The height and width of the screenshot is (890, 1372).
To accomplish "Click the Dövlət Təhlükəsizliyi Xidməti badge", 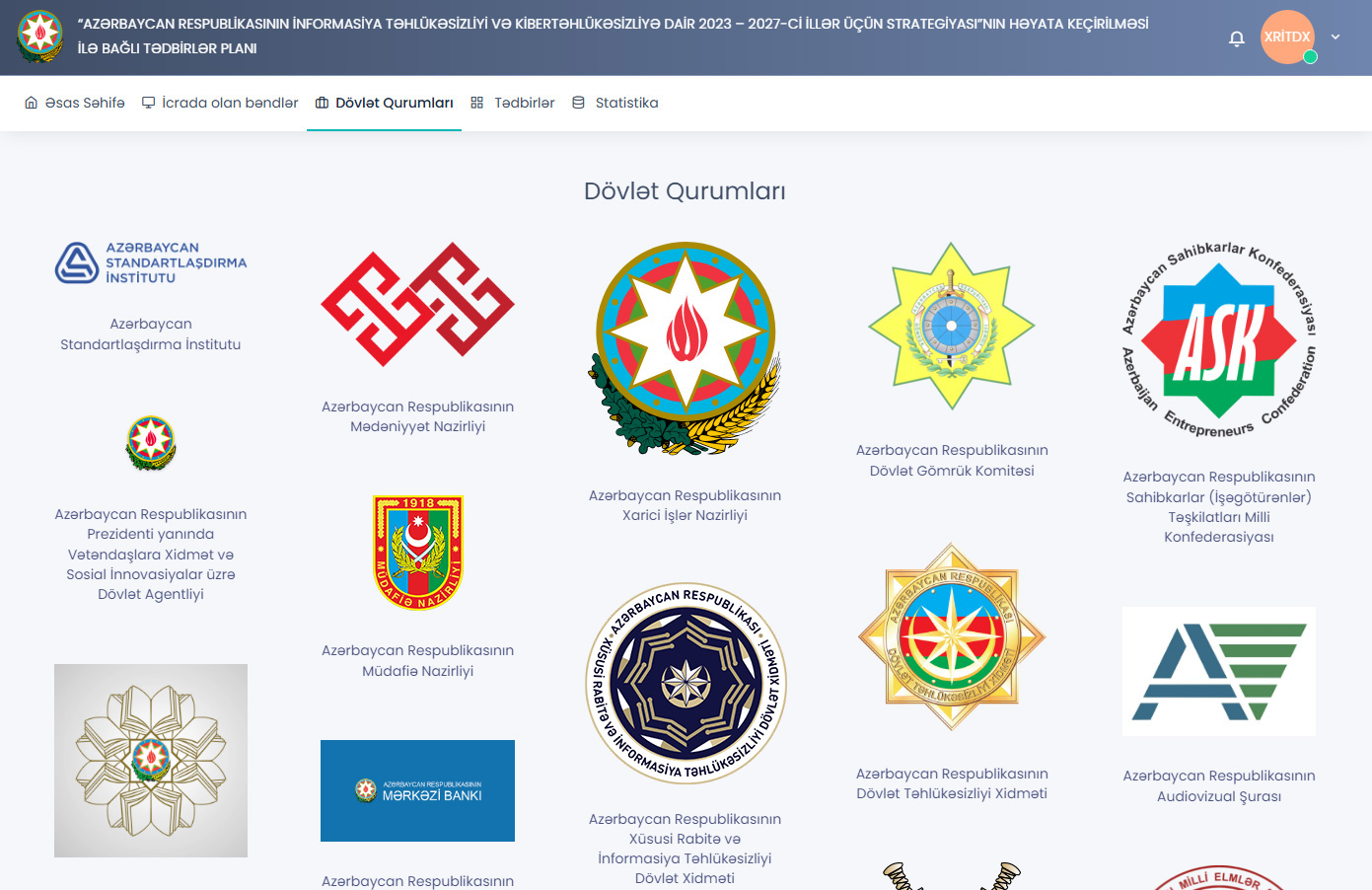I will (952, 637).
